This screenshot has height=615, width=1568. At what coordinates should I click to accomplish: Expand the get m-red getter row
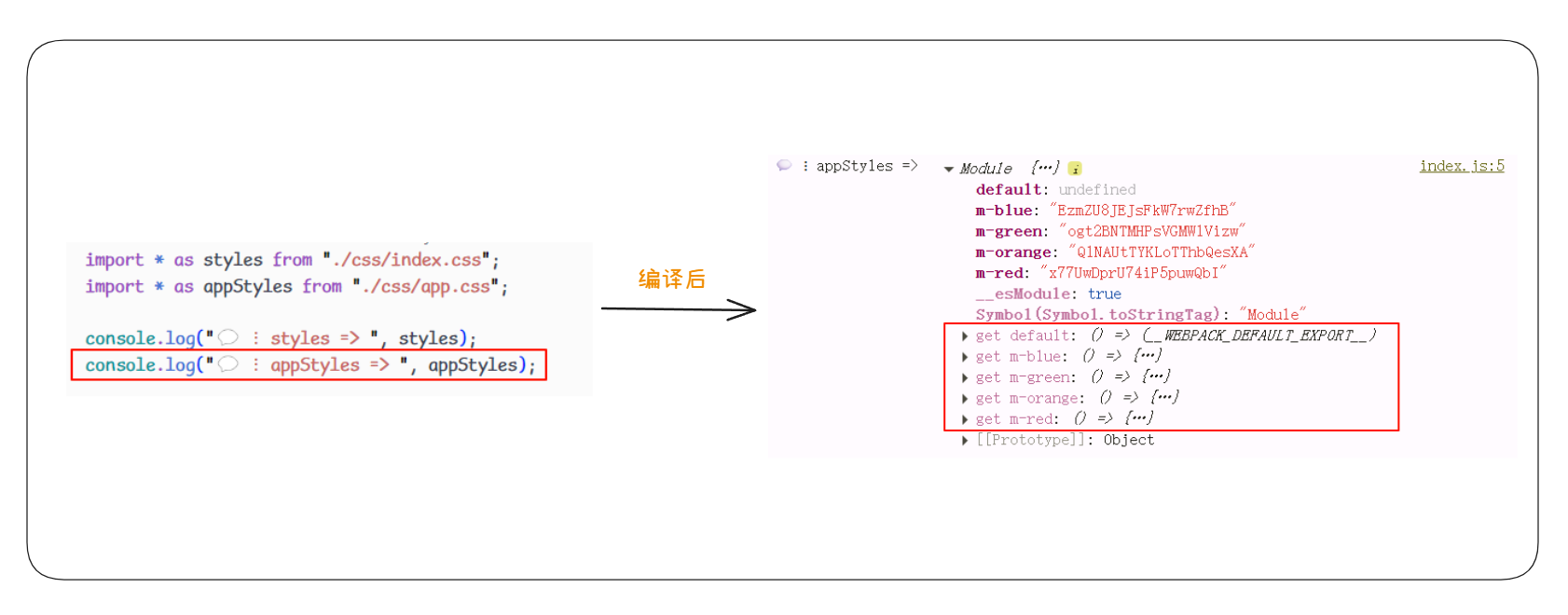(965, 419)
